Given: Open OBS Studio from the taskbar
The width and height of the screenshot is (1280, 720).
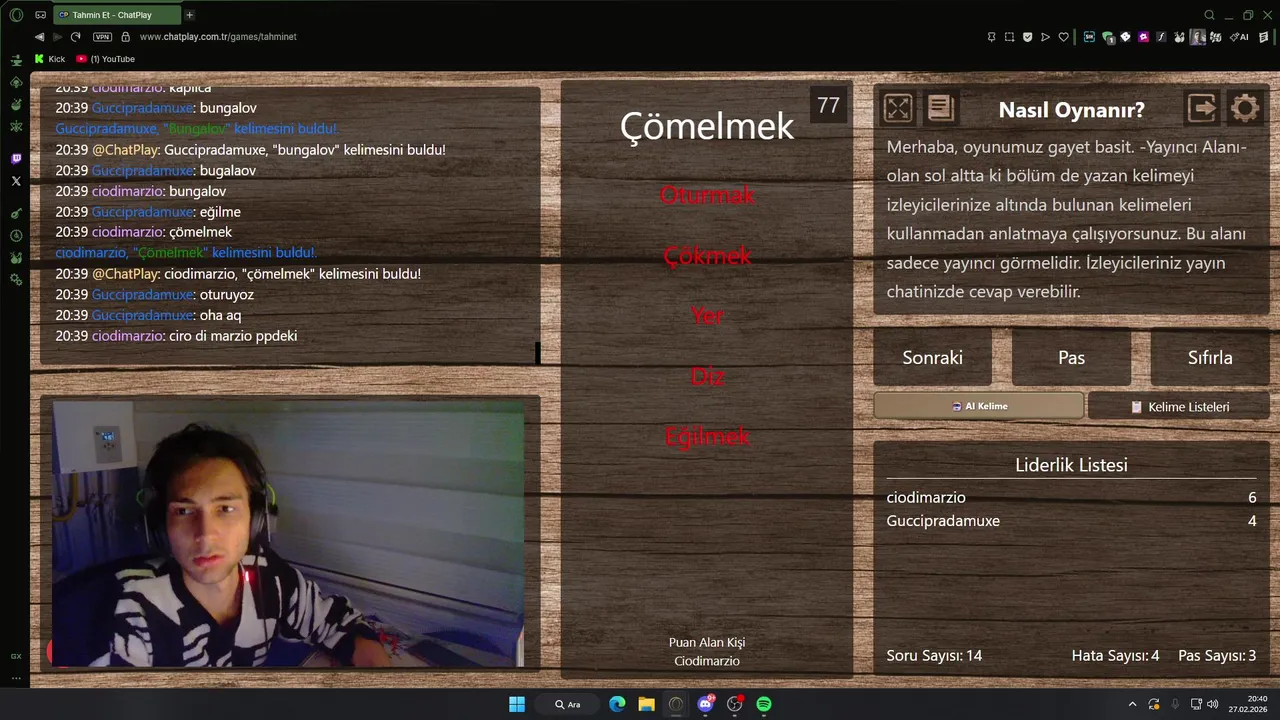Looking at the screenshot, I should 735,704.
